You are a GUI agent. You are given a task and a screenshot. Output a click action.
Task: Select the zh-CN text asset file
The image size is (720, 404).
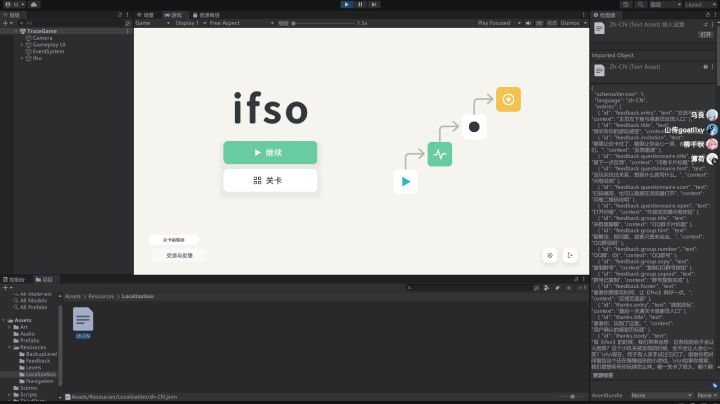click(83, 323)
